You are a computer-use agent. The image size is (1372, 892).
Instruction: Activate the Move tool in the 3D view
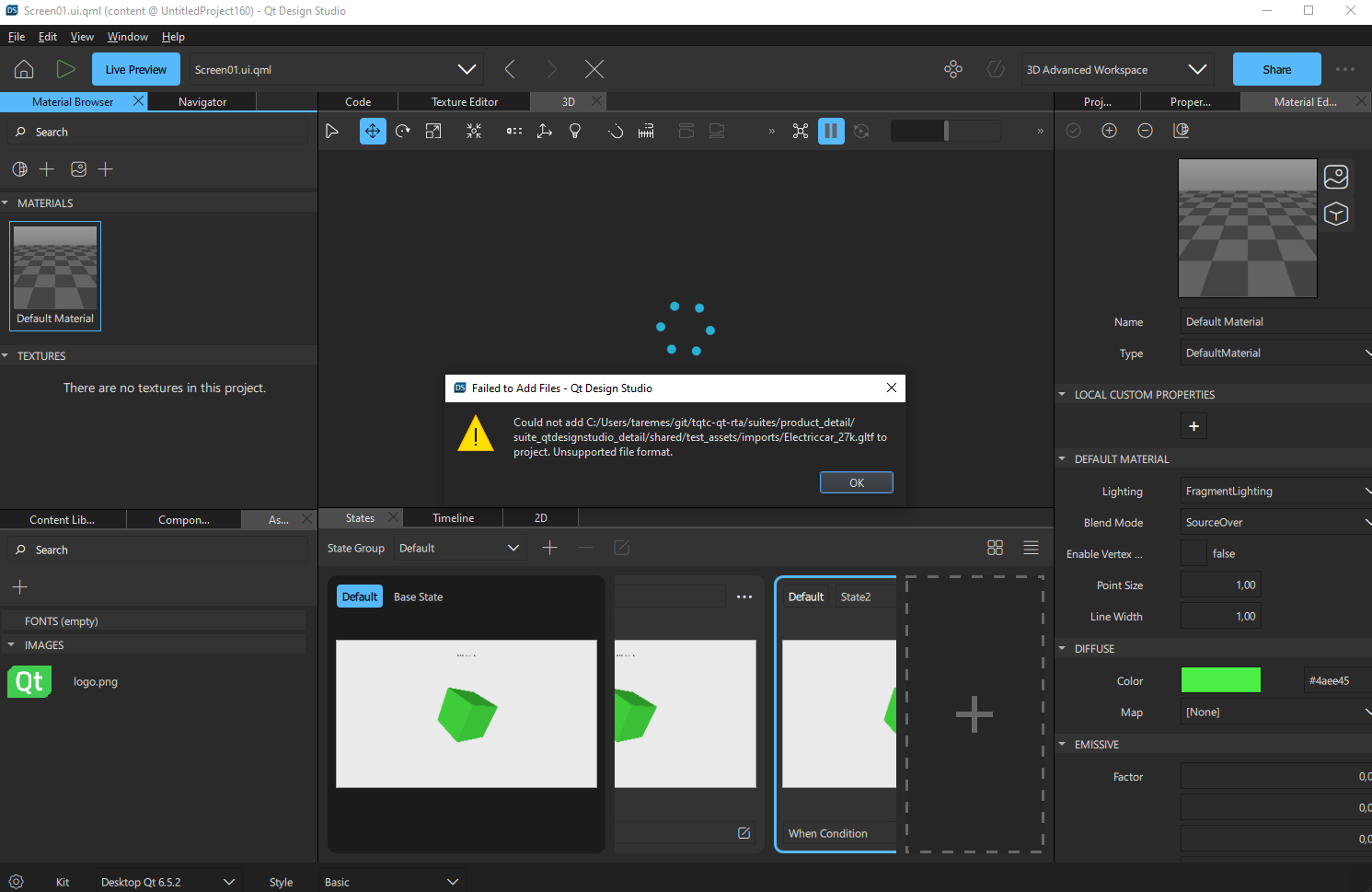coord(373,132)
